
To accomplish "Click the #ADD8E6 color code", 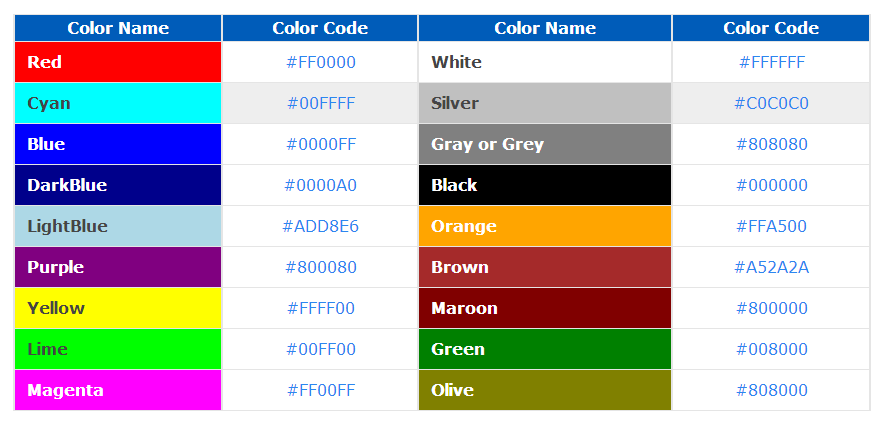I will 321,226.
